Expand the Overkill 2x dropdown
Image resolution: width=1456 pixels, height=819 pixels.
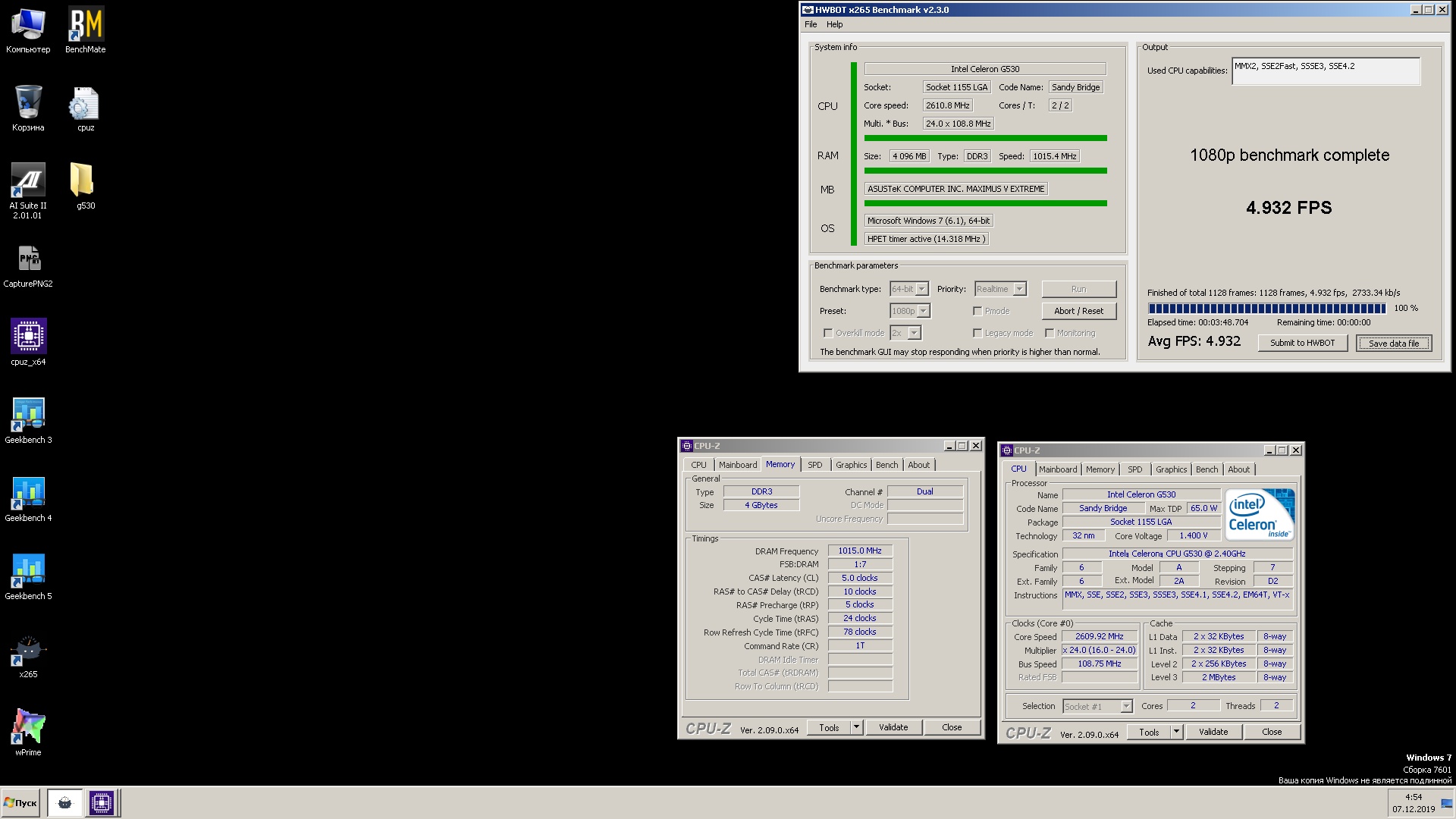tap(914, 333)
